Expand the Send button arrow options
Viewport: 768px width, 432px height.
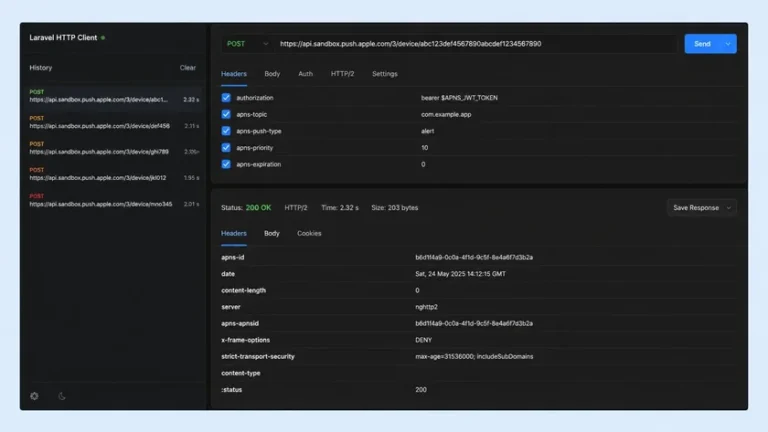coord(728,44)
